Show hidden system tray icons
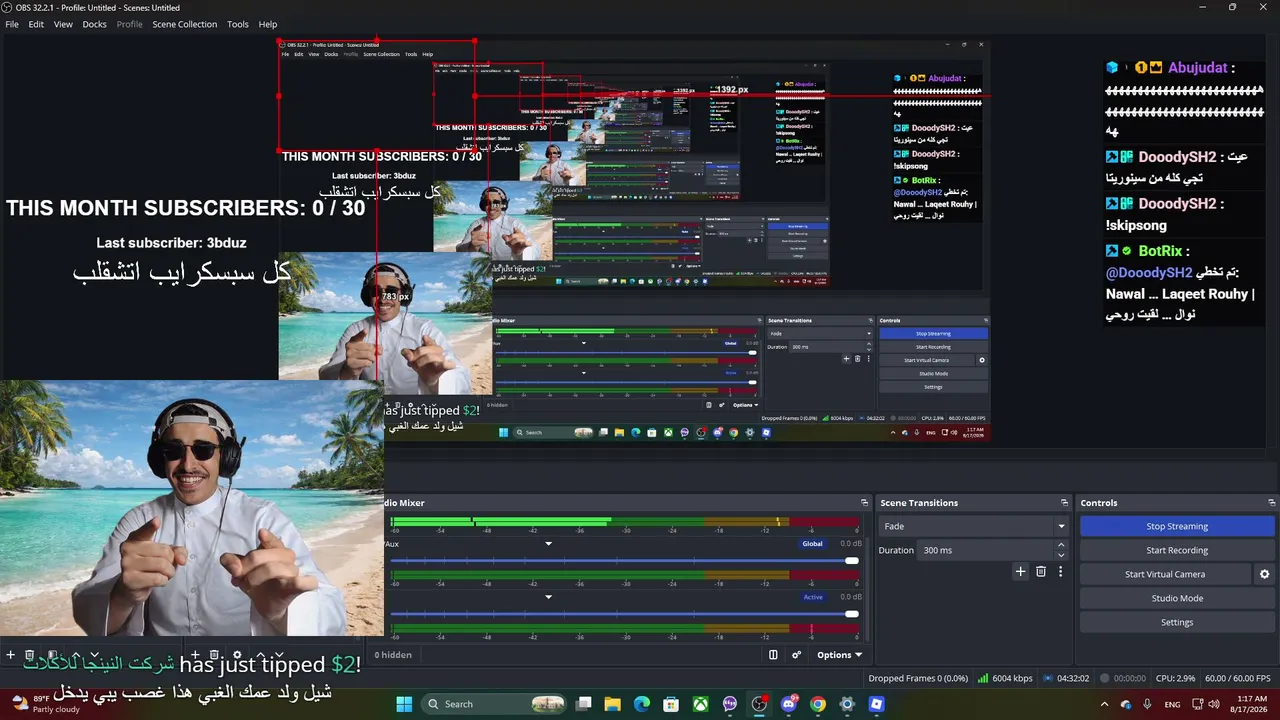The image size is (1280, 720). point(1104,704)
